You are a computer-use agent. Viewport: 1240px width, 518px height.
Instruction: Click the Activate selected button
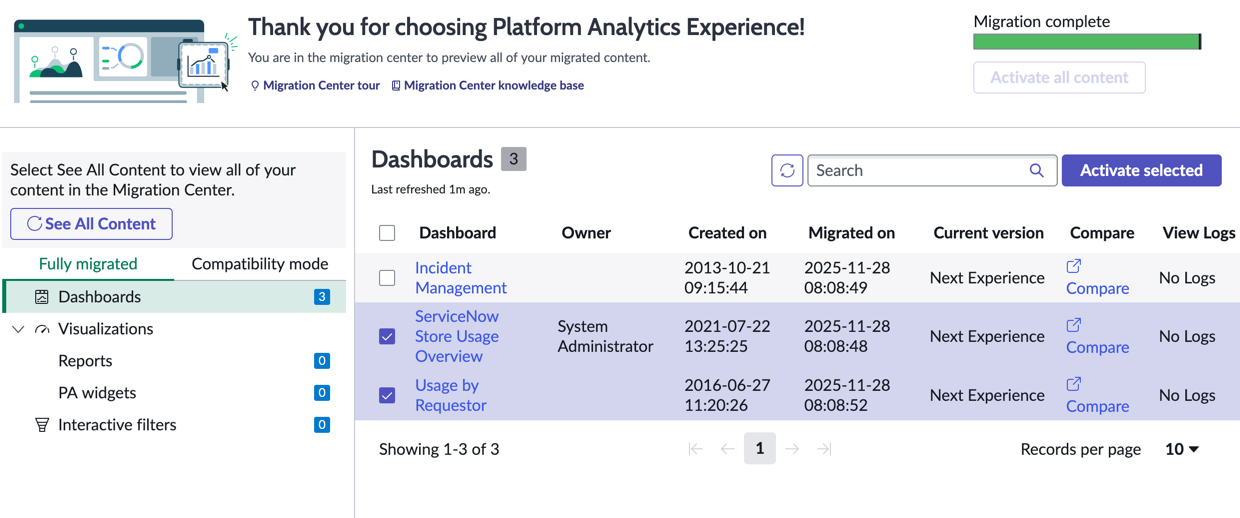pos(1141,170)
